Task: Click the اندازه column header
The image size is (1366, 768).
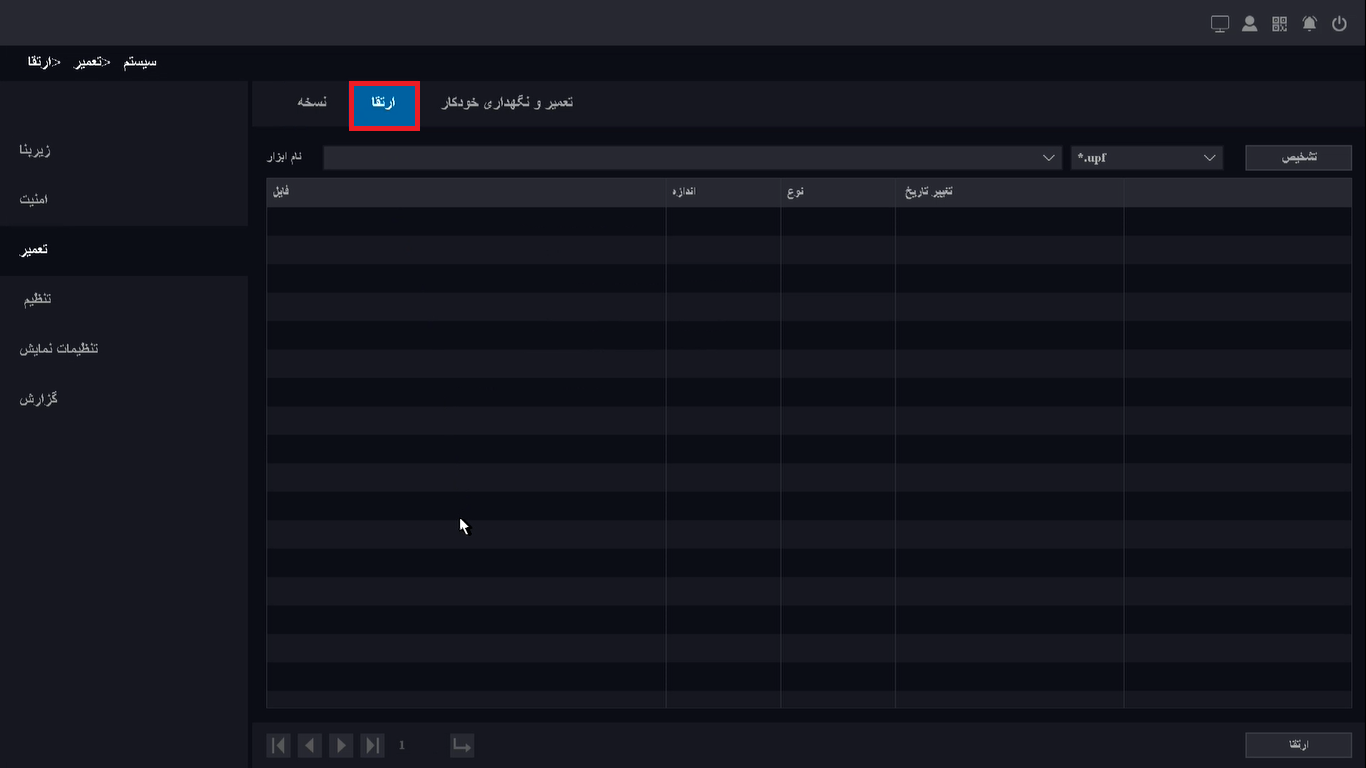Action: tap(723, 192)
